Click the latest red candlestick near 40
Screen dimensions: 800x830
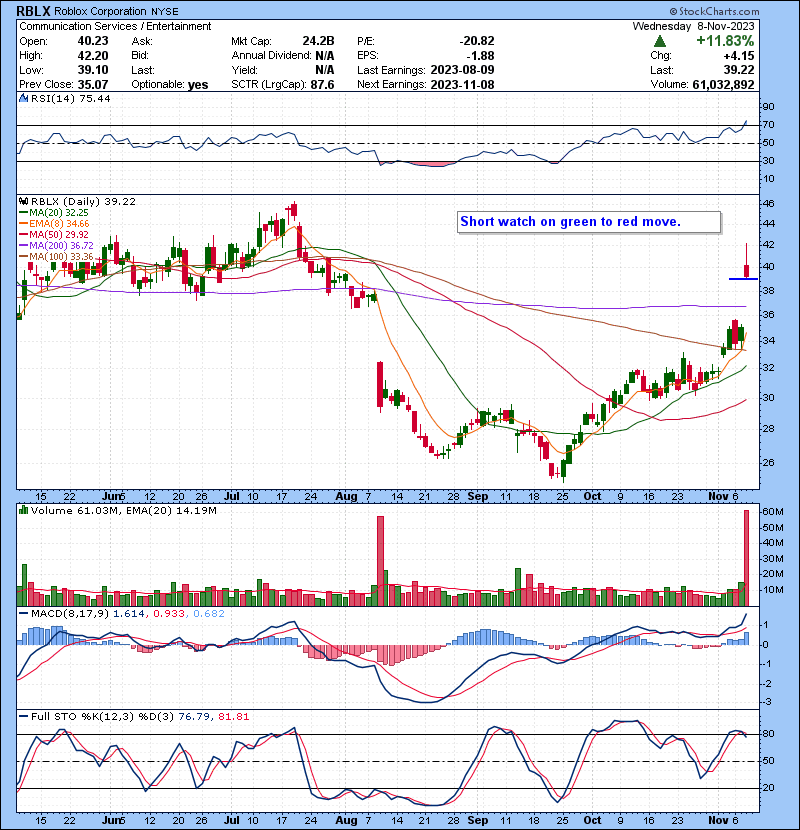747,270
